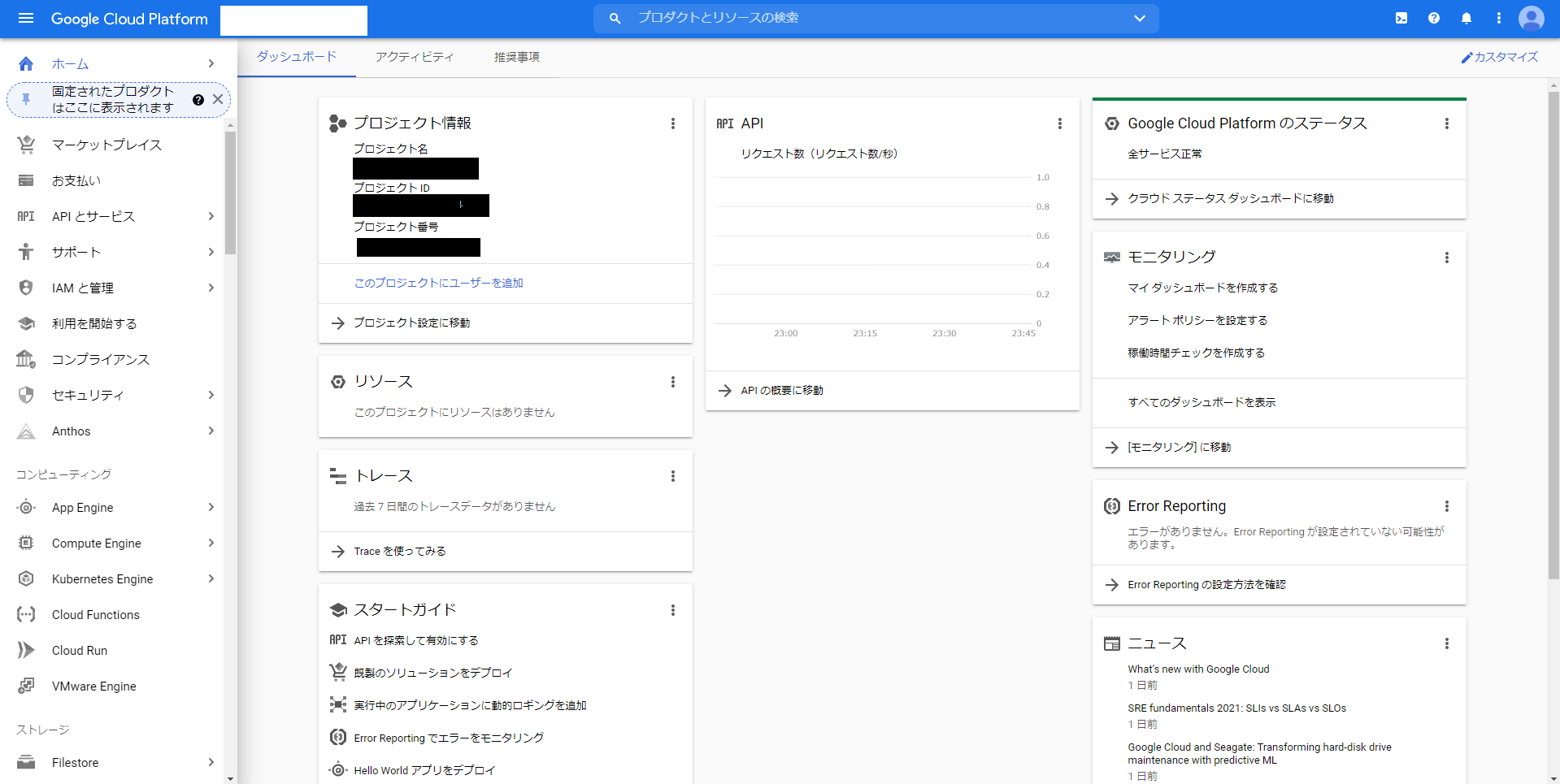Click into the product and resource search field
This screenshot has width=1560, height=784.
(876, 18)
